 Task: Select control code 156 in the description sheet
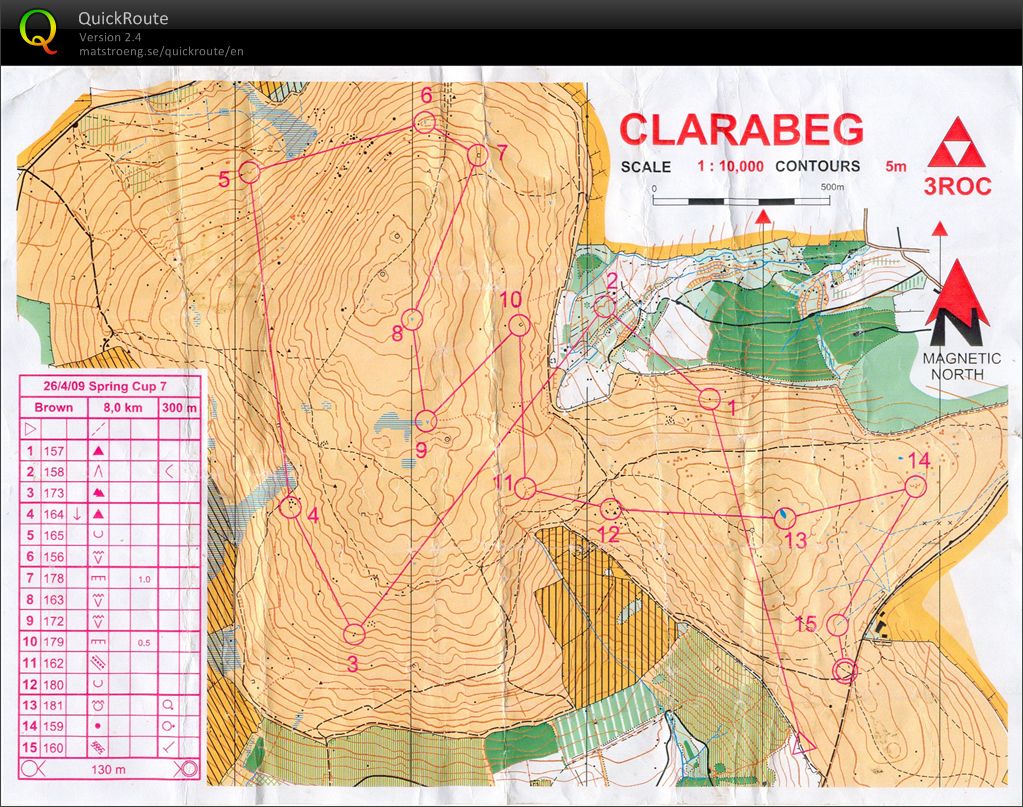click(53, 556)
